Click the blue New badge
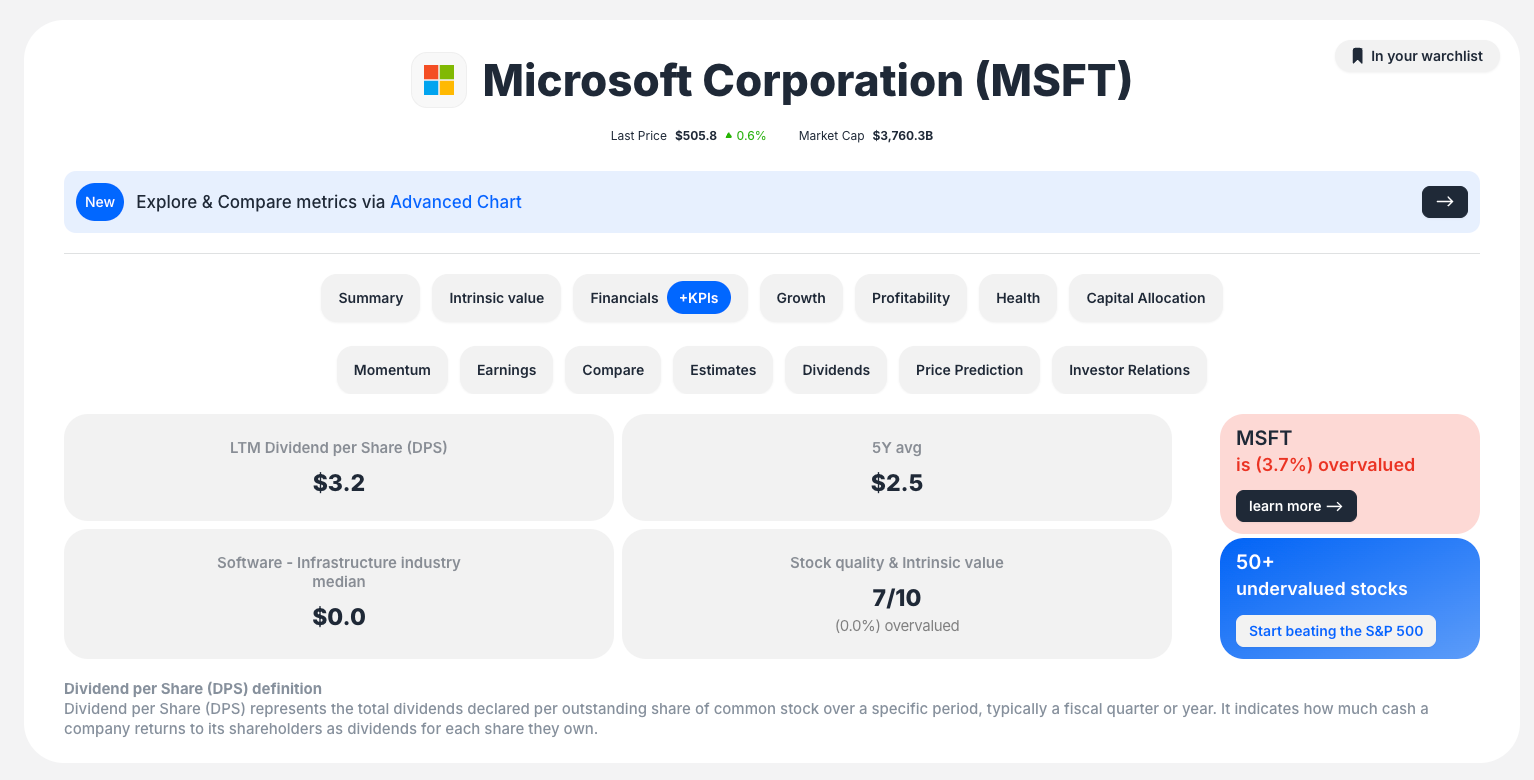1534x780 pixels. coord(100,202)
